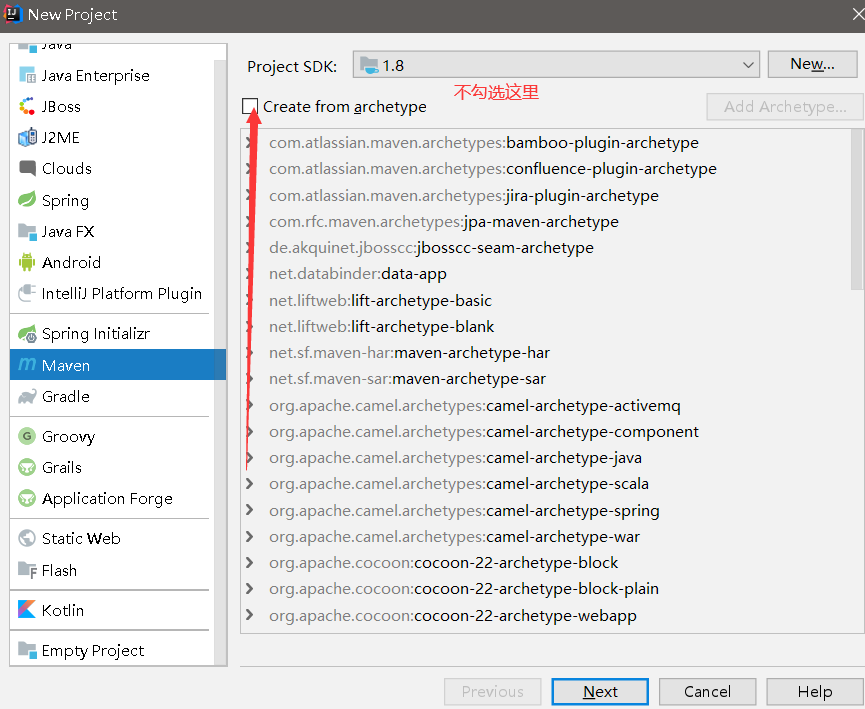Open the Project SDK 1.8 dropdown
865x709 pixels.
click(556, 65)
